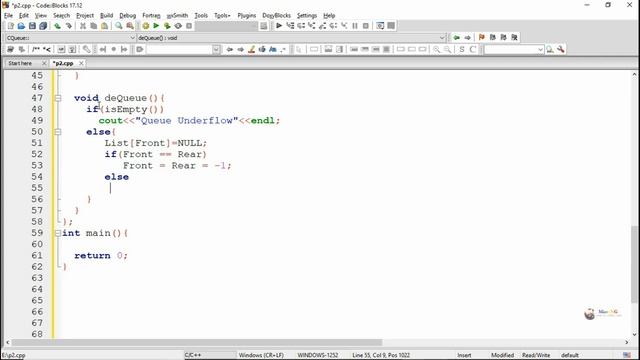Jump back with the green left arrow
The width and height of the screenshot is (640, 360).
click(x=456, y=38)
